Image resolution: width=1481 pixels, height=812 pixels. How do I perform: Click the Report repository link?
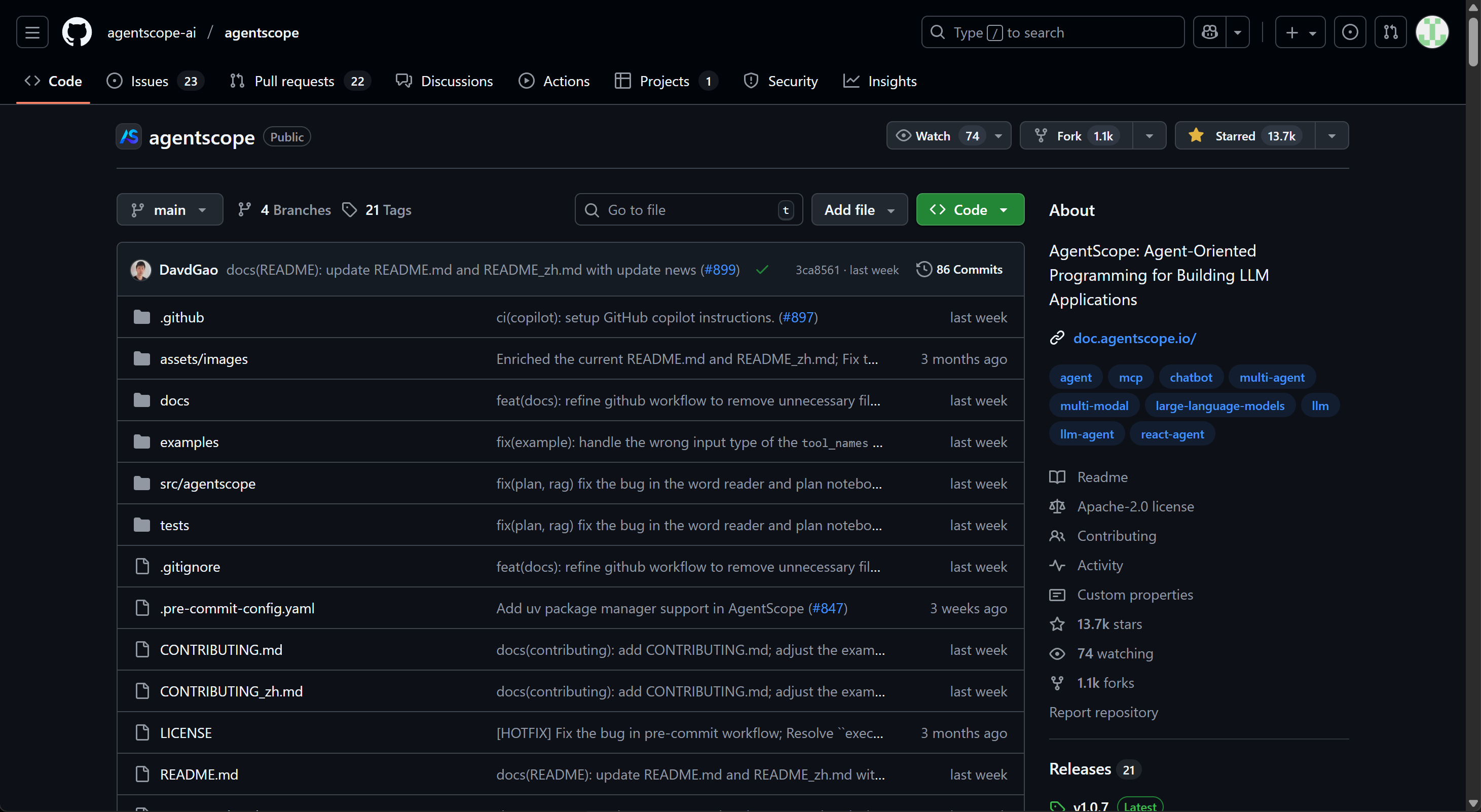click(x=1103, y=712)
